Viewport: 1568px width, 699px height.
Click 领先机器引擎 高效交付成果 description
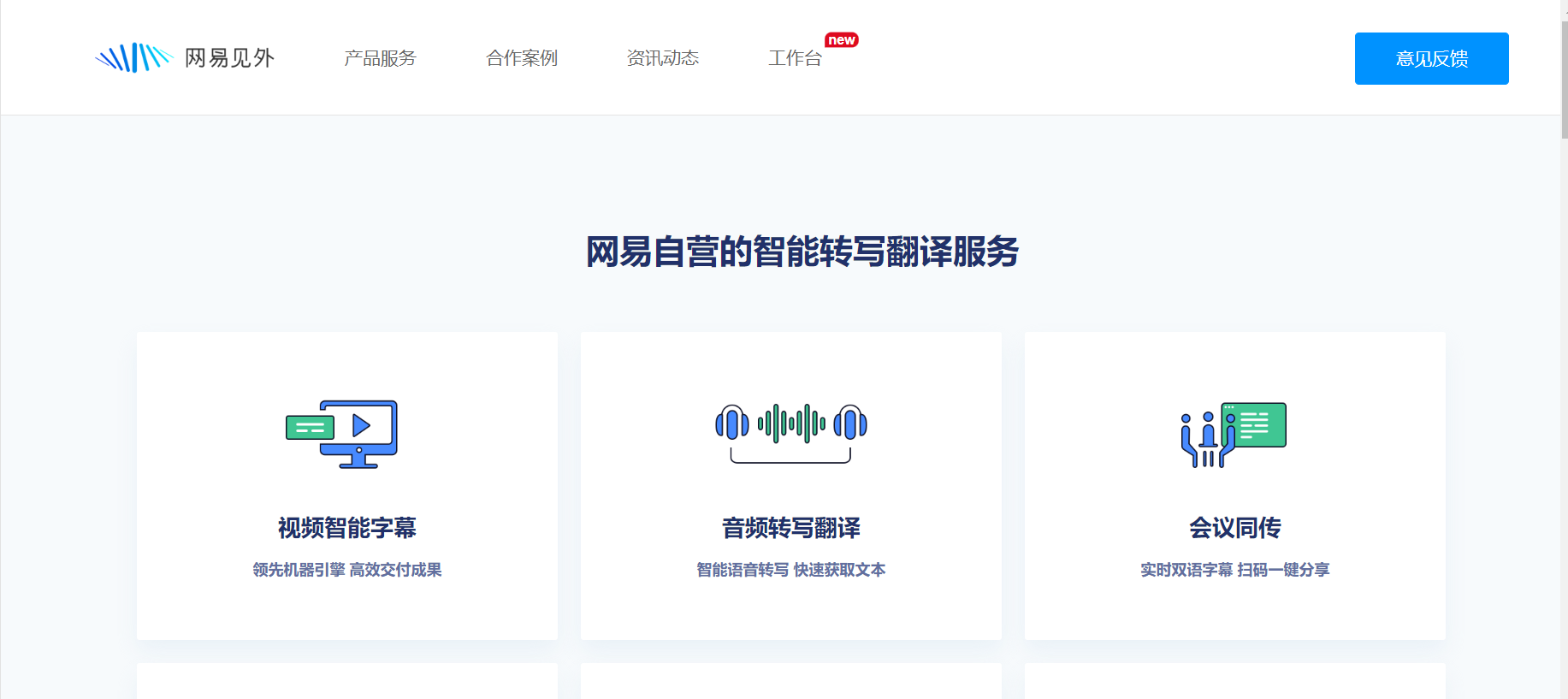coord(347,570)
